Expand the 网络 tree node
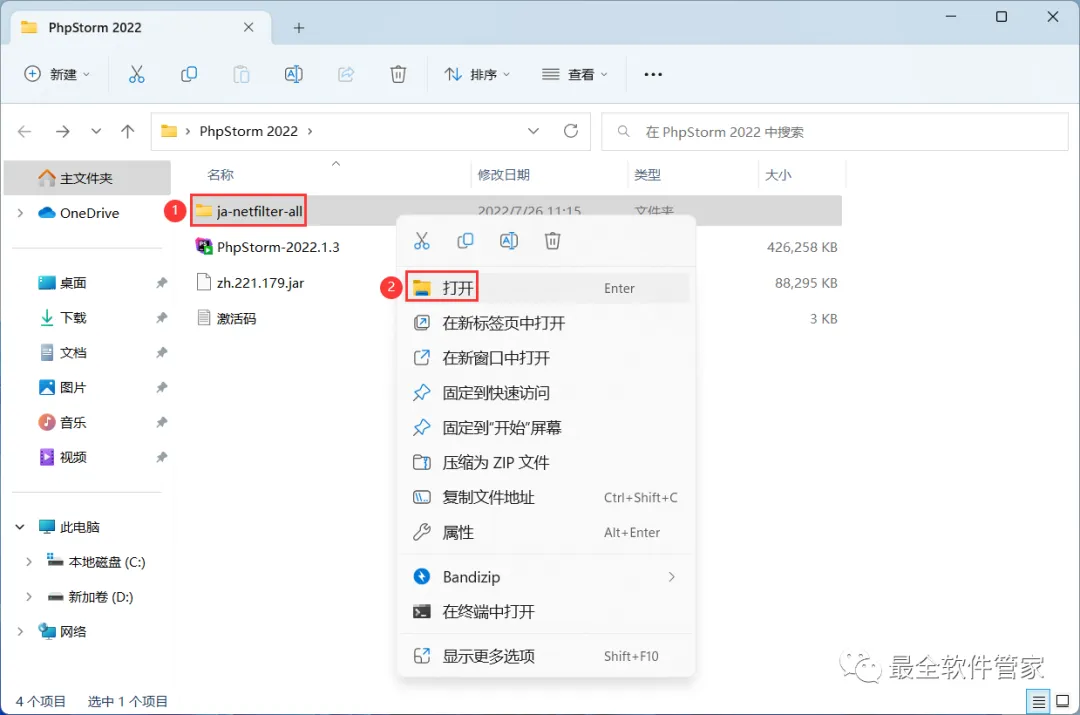The image size is (1080, 715). click(20, 632)
